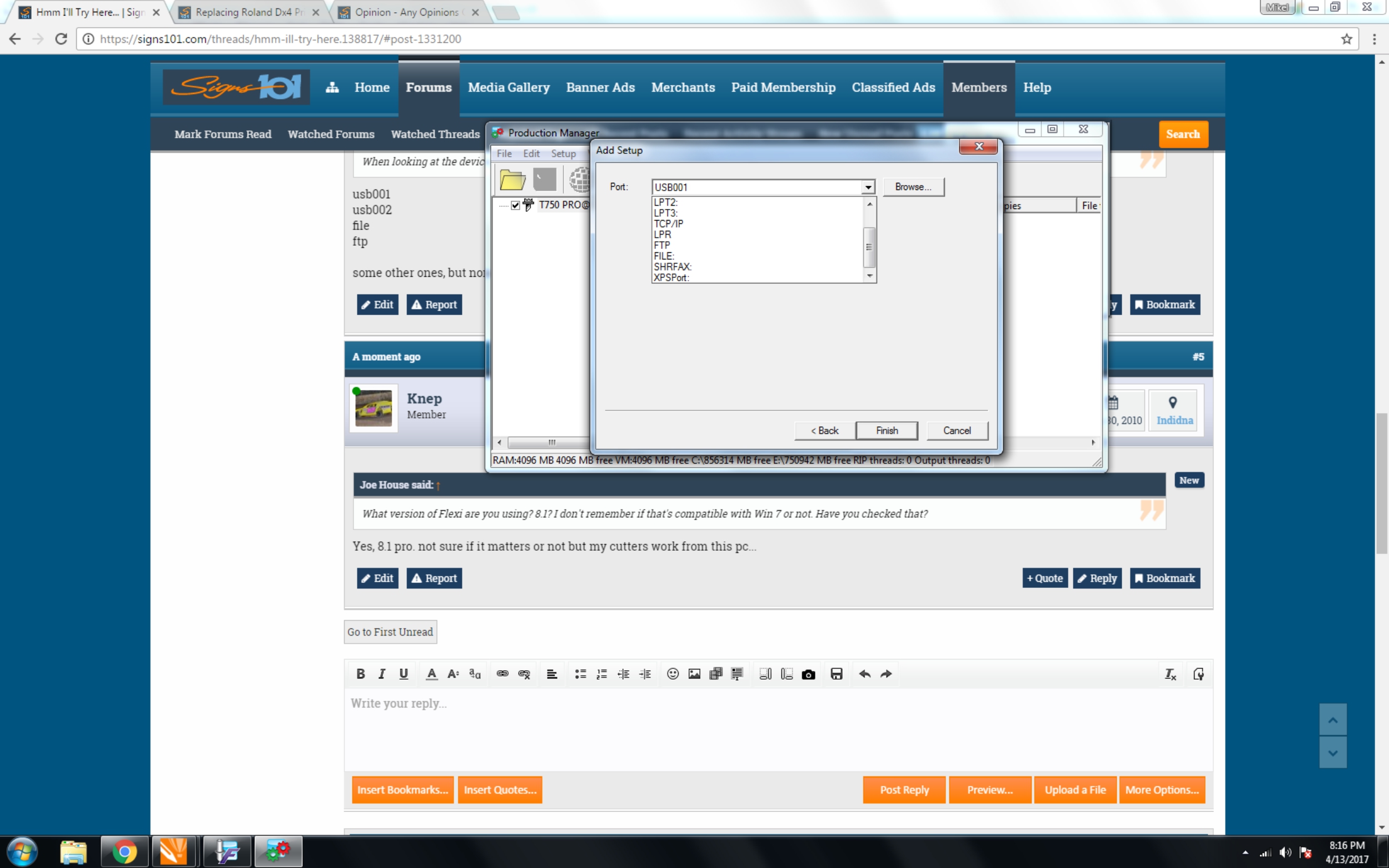
Task: Click Go to First Unread button
Action: (x=390, y=631)
